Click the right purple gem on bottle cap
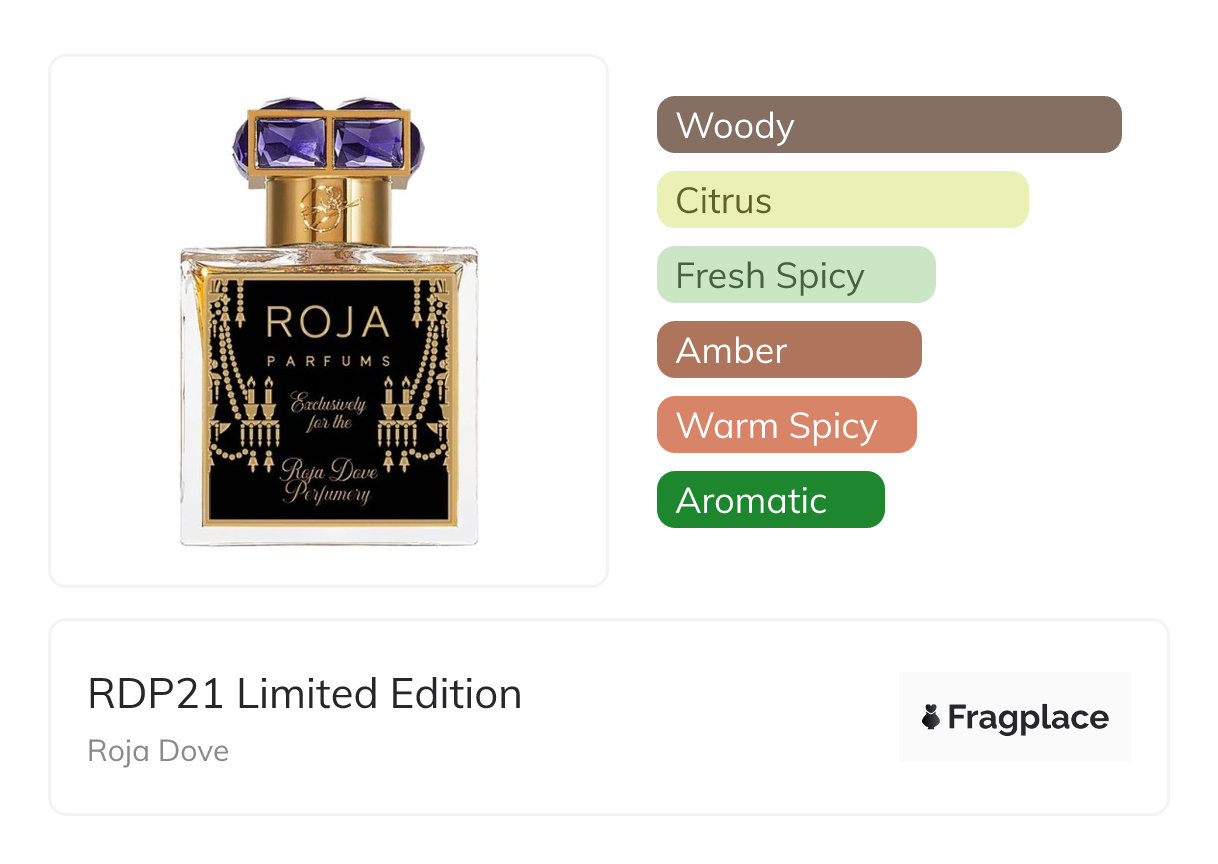This screenshot has width=1218, height=864. (x=370, y=140)
